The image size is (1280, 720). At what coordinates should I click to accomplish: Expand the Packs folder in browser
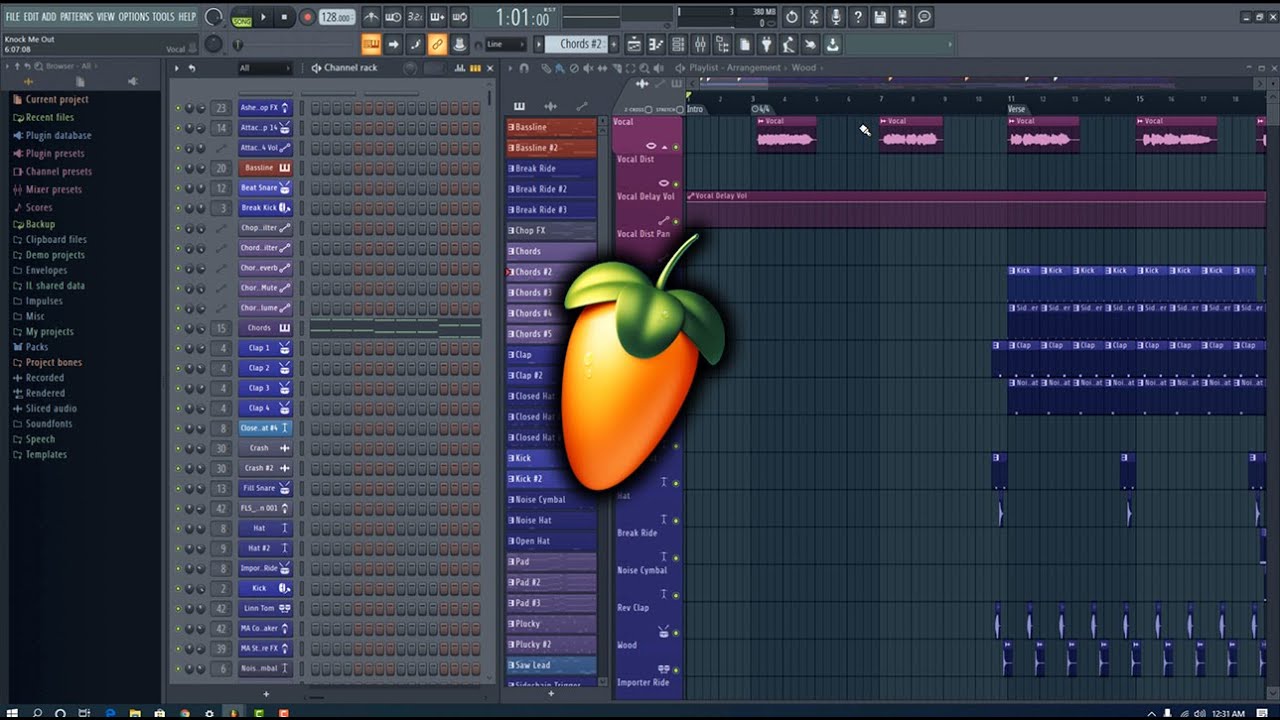tap(36, 347)
